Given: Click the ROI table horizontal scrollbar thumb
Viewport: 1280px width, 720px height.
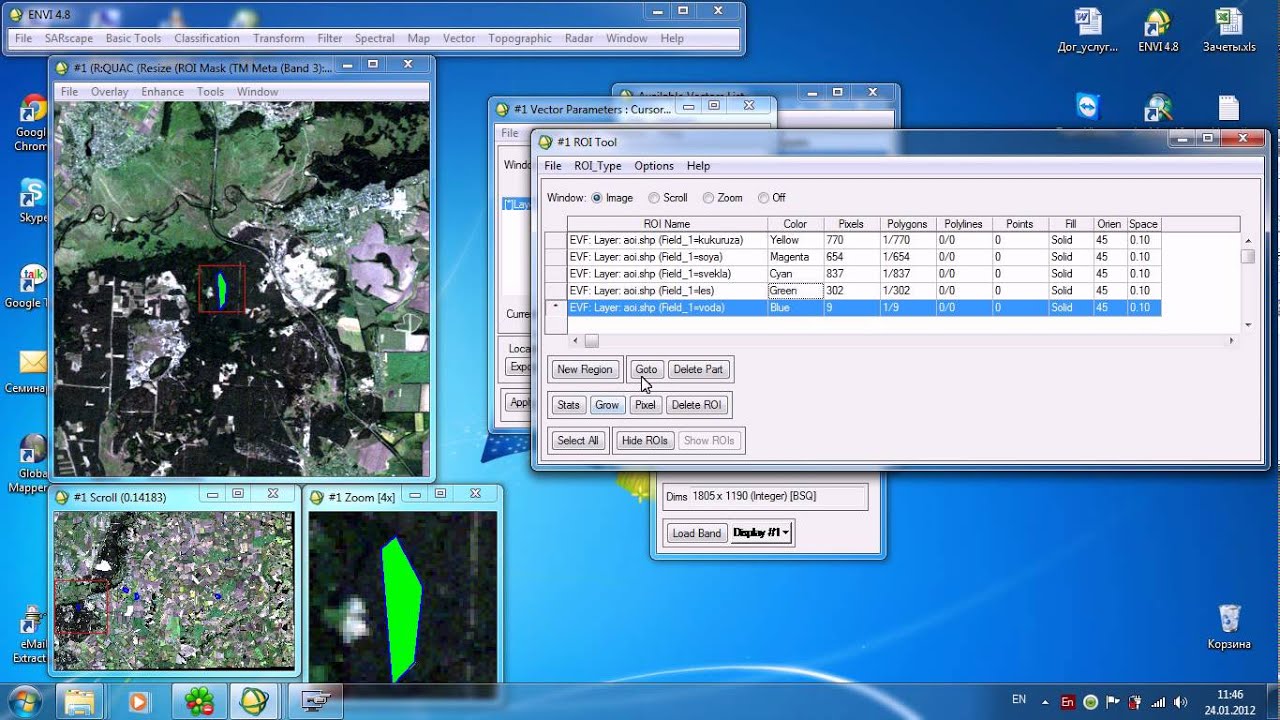Looking at the screenshot, I should pos(591,341).
